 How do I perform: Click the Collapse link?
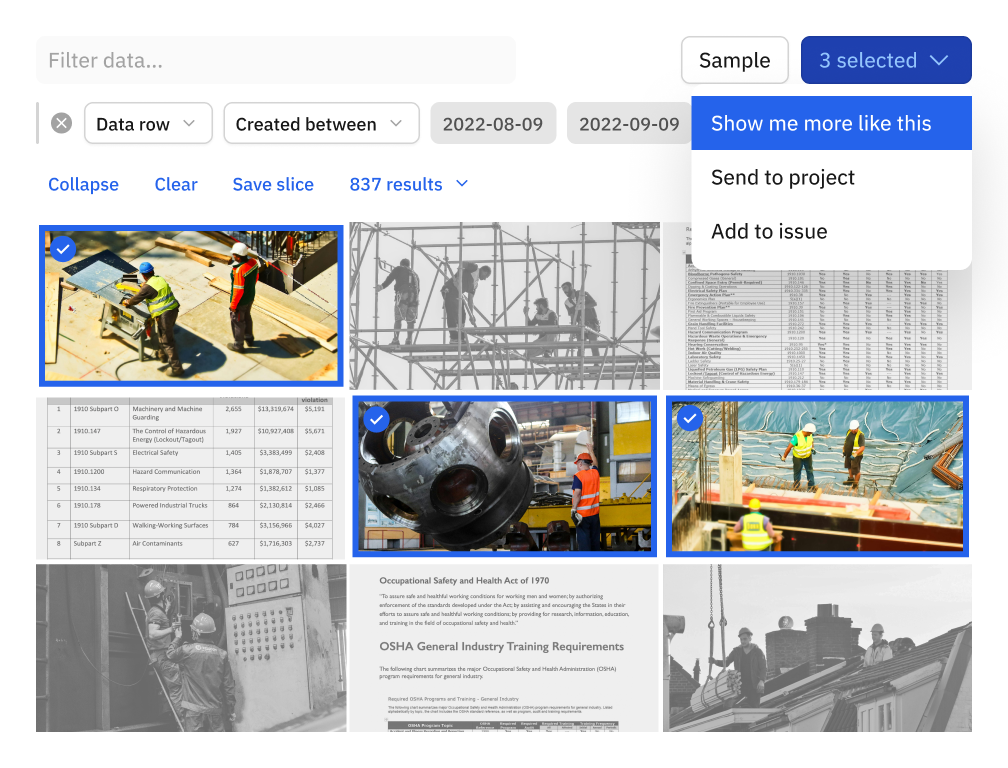tap(83, 184)
